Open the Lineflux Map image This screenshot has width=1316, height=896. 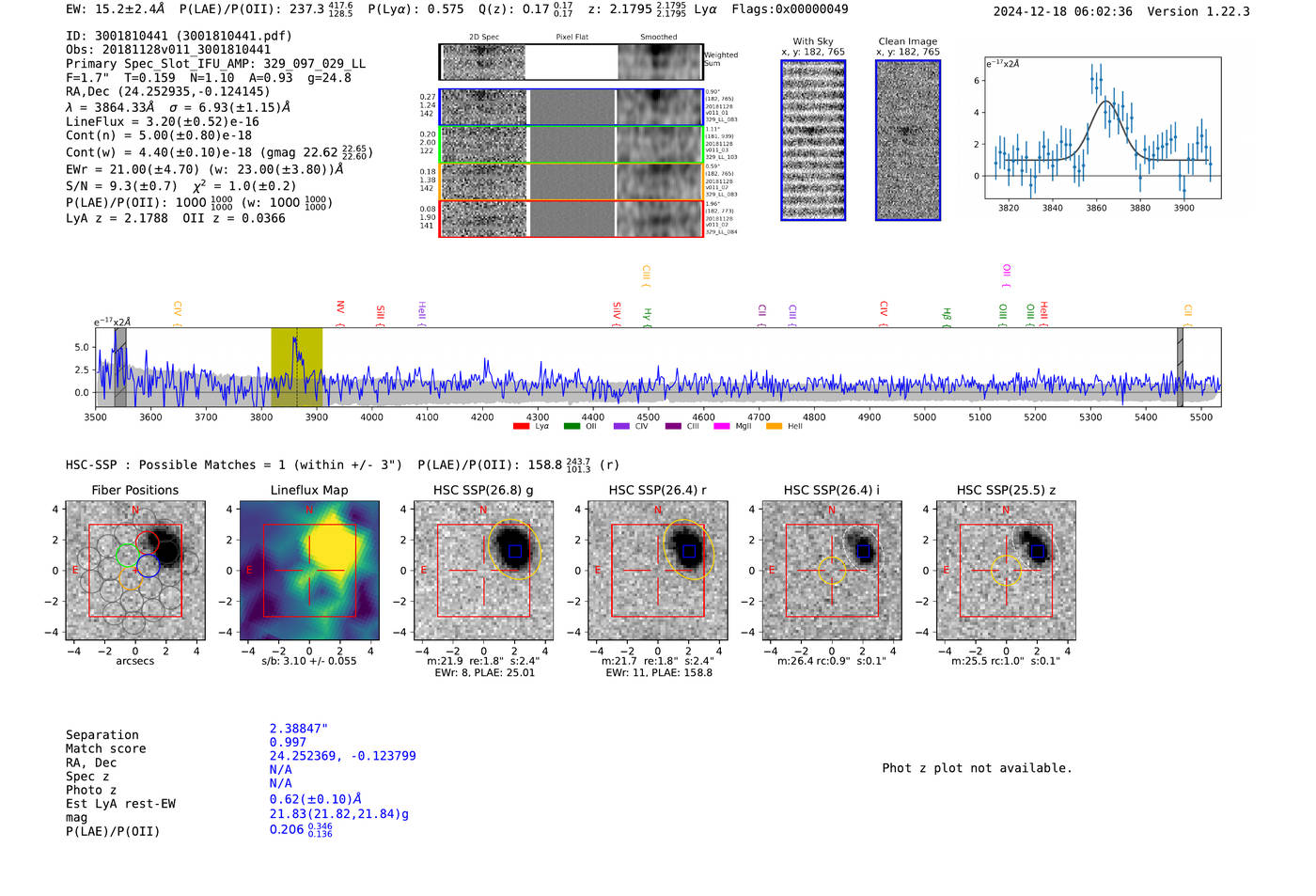(309, 571)
